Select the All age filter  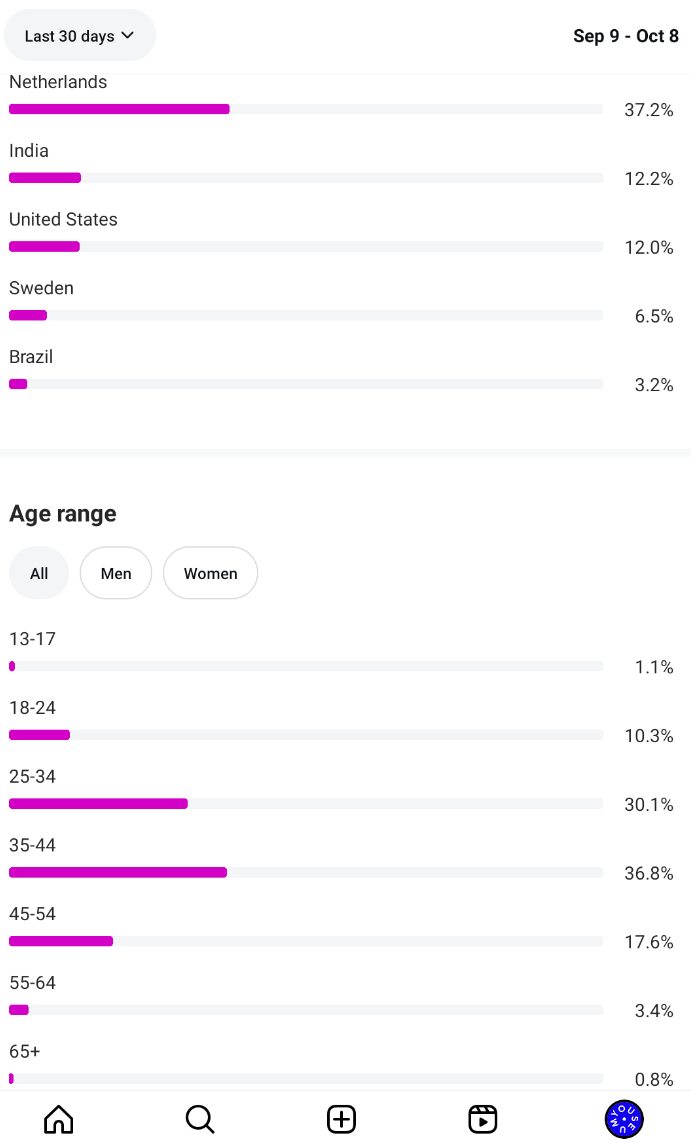tap(39, 573)
